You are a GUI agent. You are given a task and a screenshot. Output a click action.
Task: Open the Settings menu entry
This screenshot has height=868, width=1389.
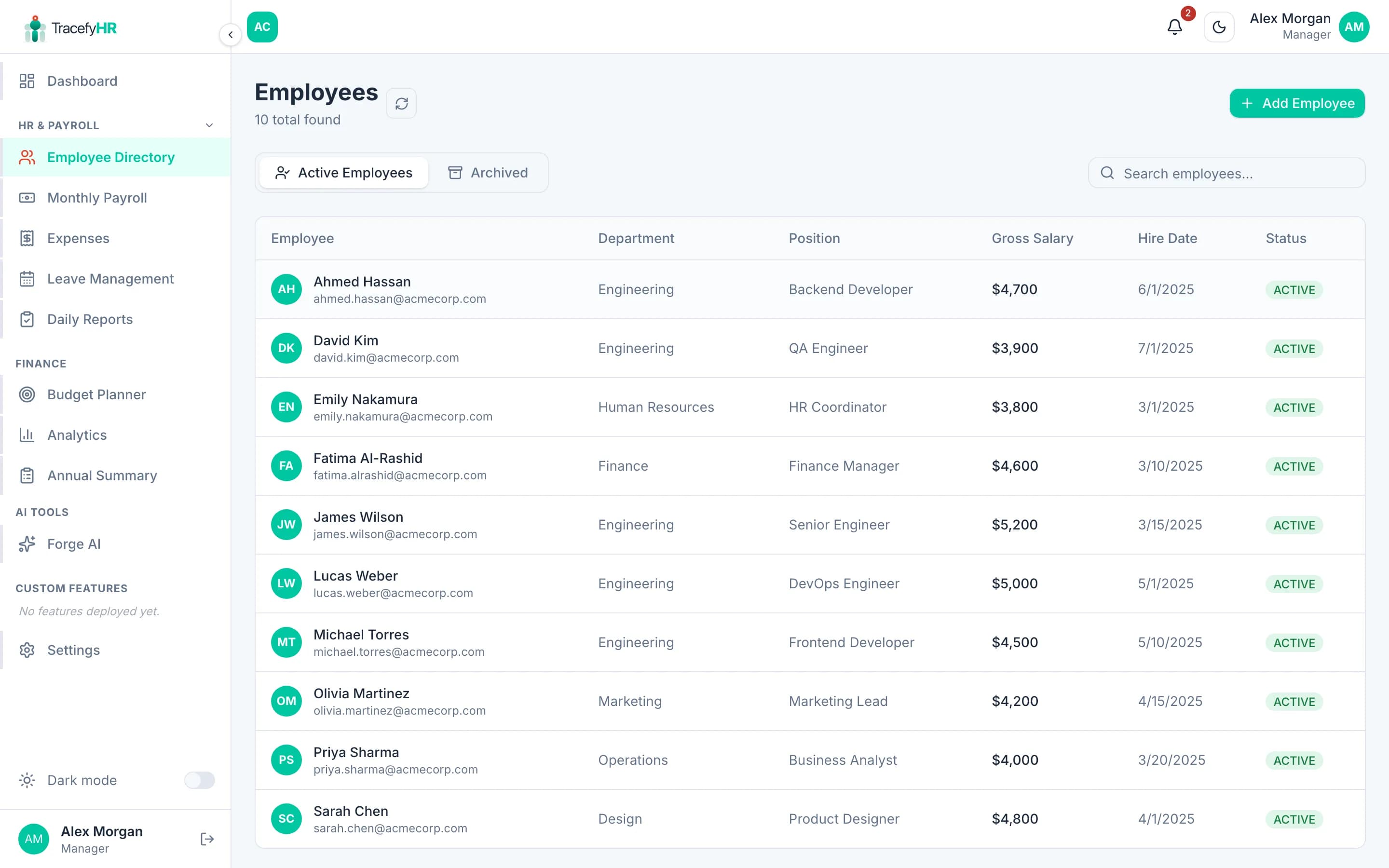(73, 650)
